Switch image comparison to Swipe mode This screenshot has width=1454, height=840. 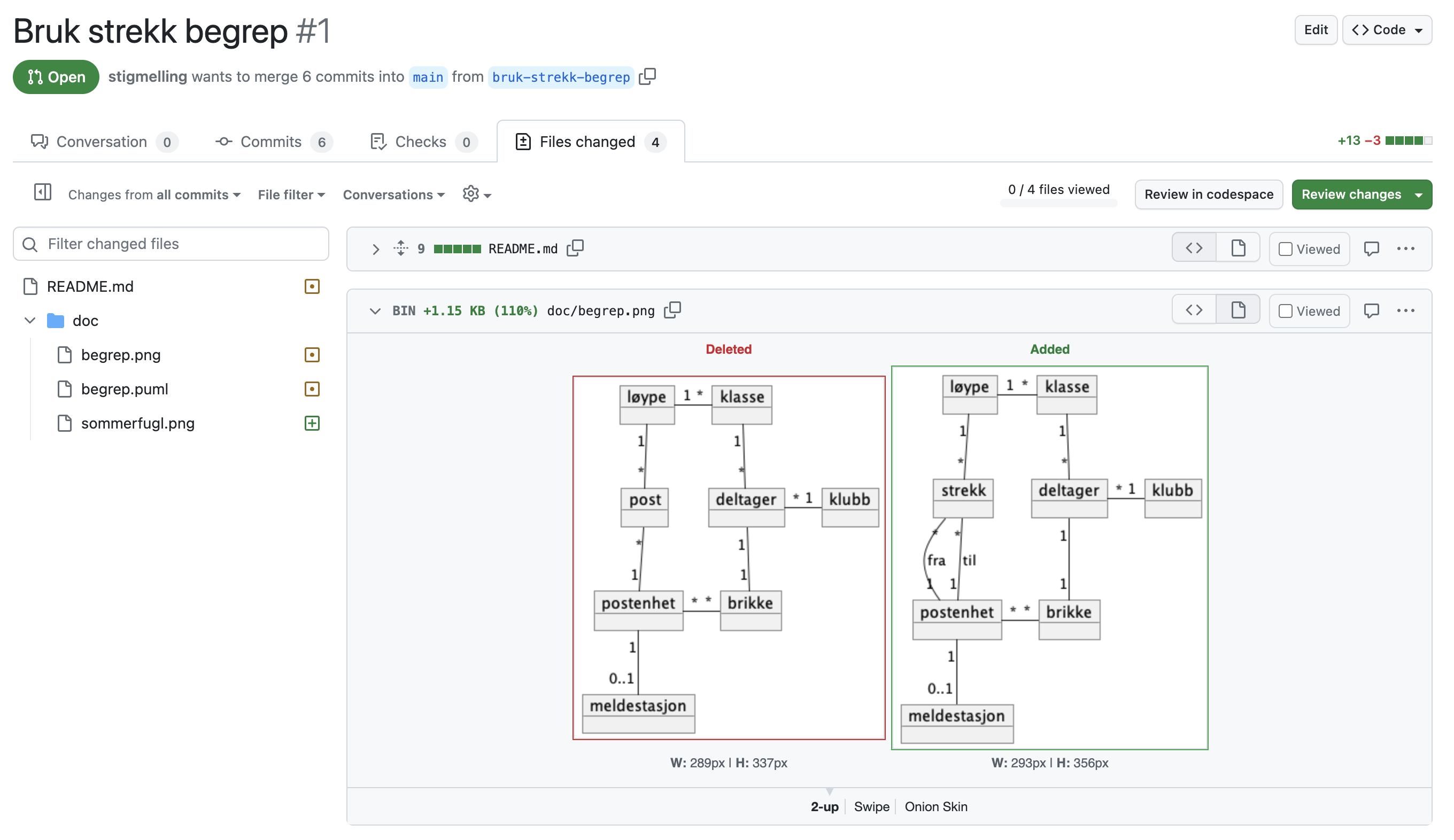(x=871, y=806)
